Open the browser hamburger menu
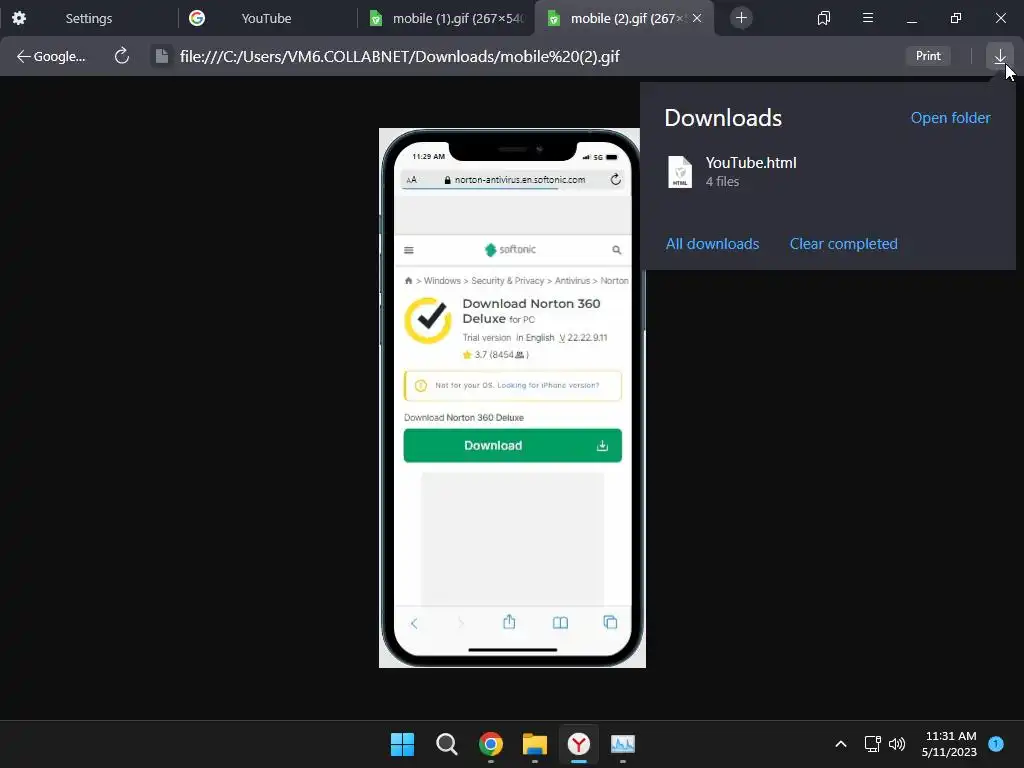1024x768 pixels. (867, 18)
